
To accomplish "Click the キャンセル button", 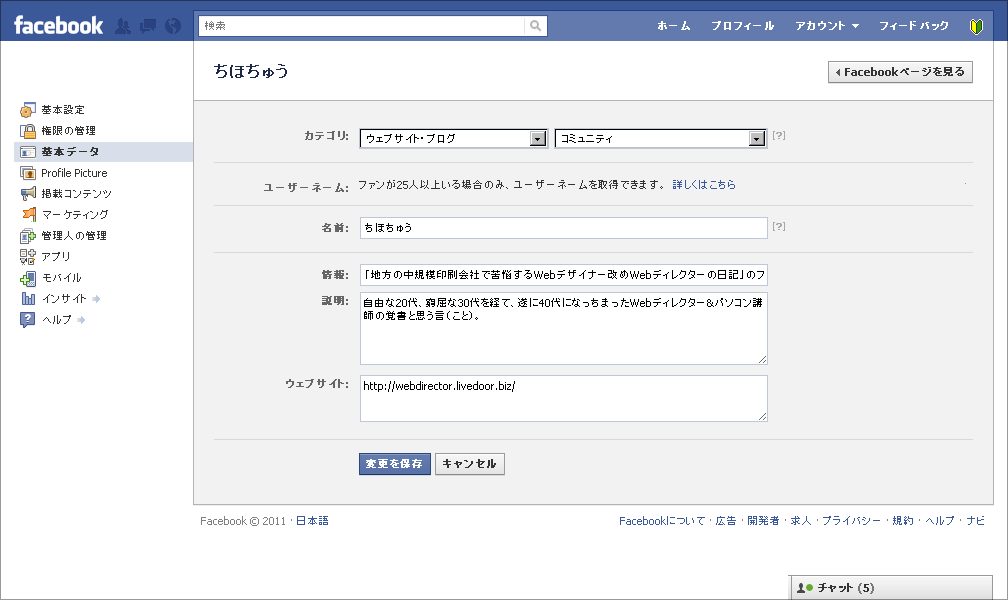I will (x=470, y=464).
